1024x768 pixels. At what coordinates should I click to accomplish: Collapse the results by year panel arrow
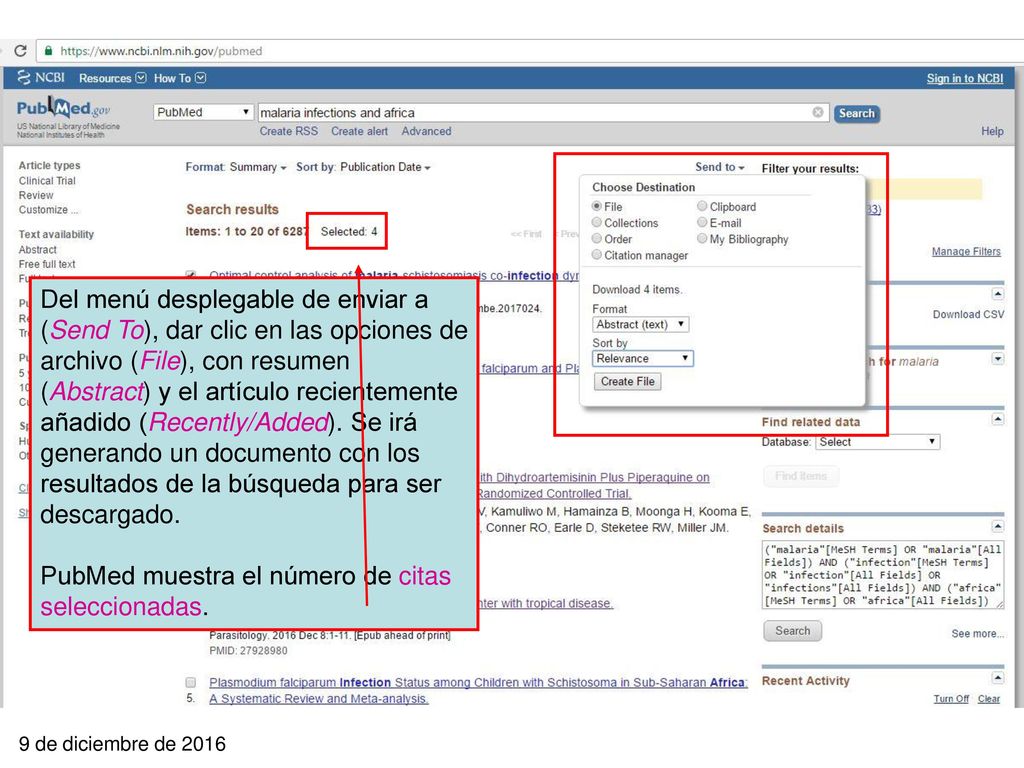click(997, 294)
